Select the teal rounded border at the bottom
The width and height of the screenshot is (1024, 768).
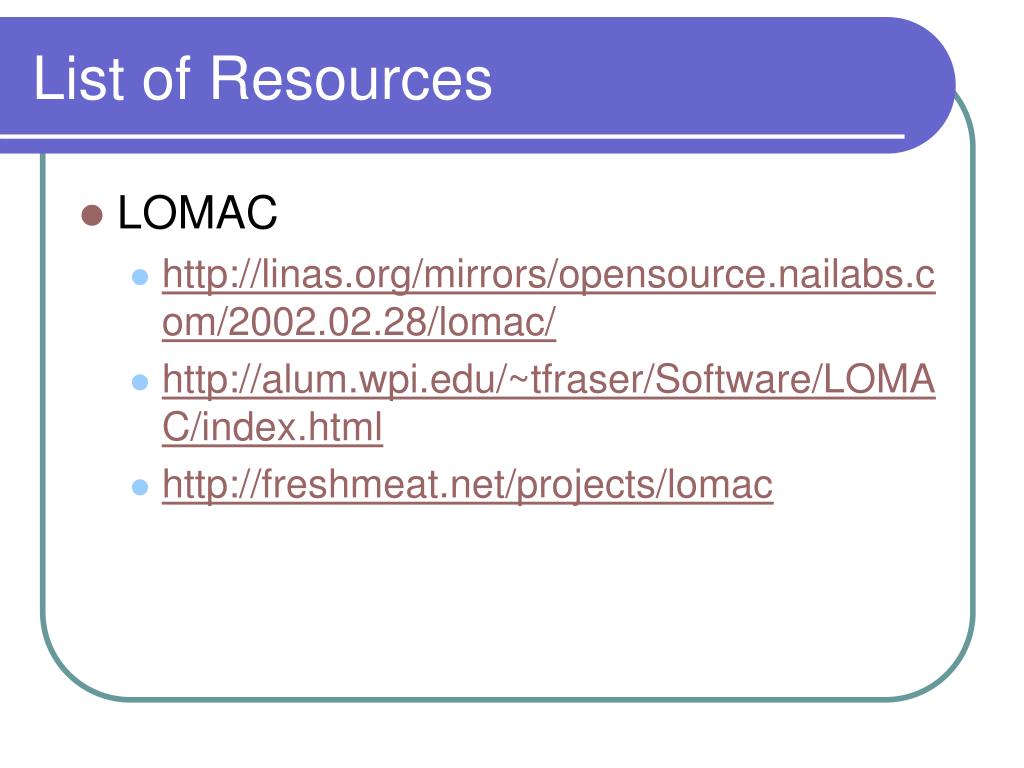click(508, 699)
